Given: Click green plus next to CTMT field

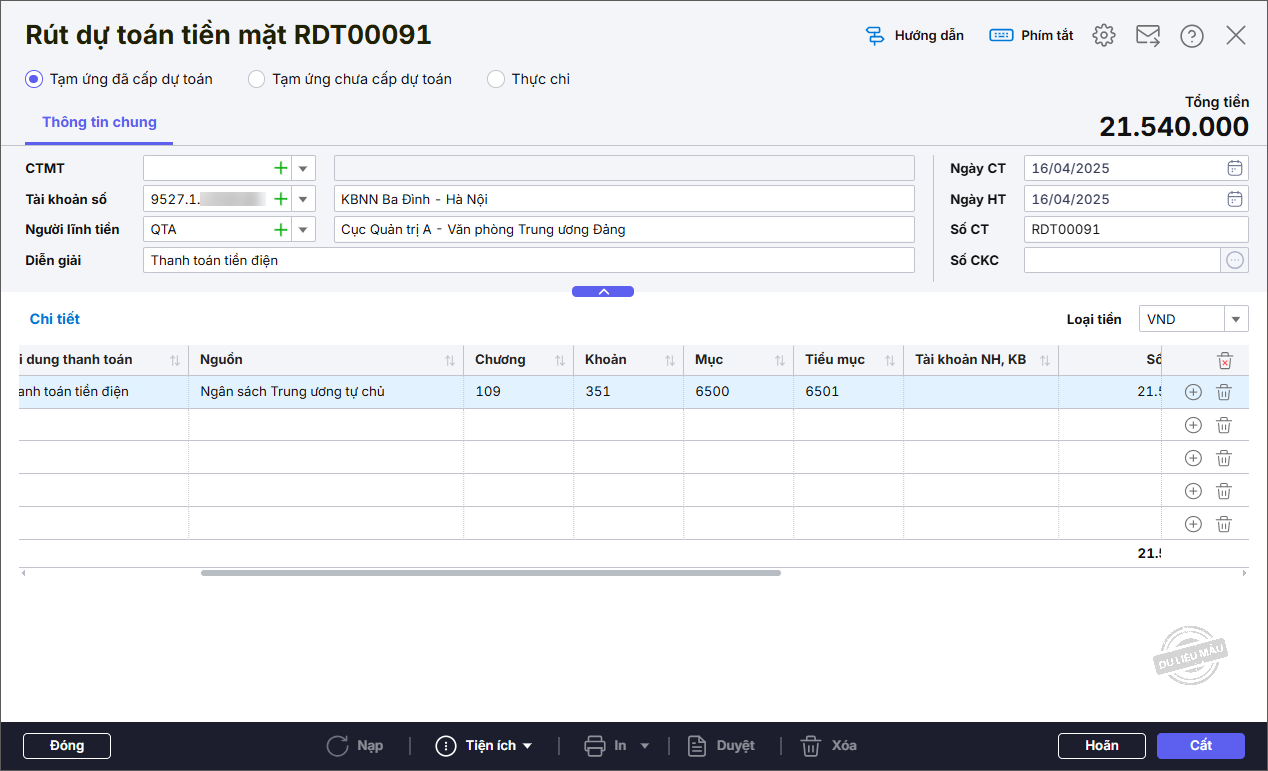Looking at the screenshot, I should [x=281, y=169].
